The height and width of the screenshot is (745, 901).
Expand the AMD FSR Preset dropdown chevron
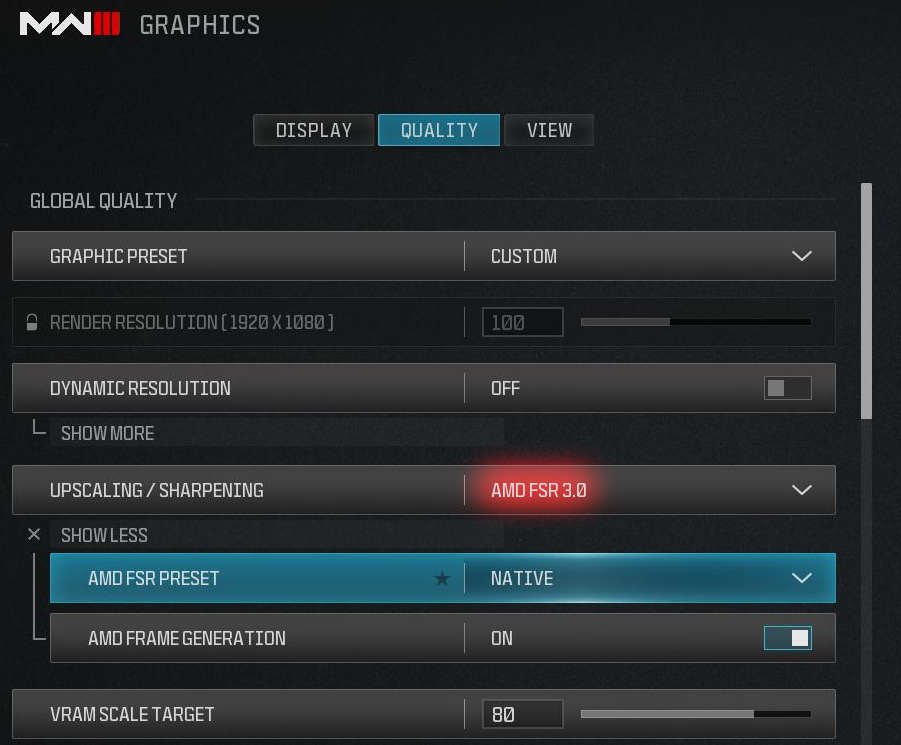click(x=802, y=578)
